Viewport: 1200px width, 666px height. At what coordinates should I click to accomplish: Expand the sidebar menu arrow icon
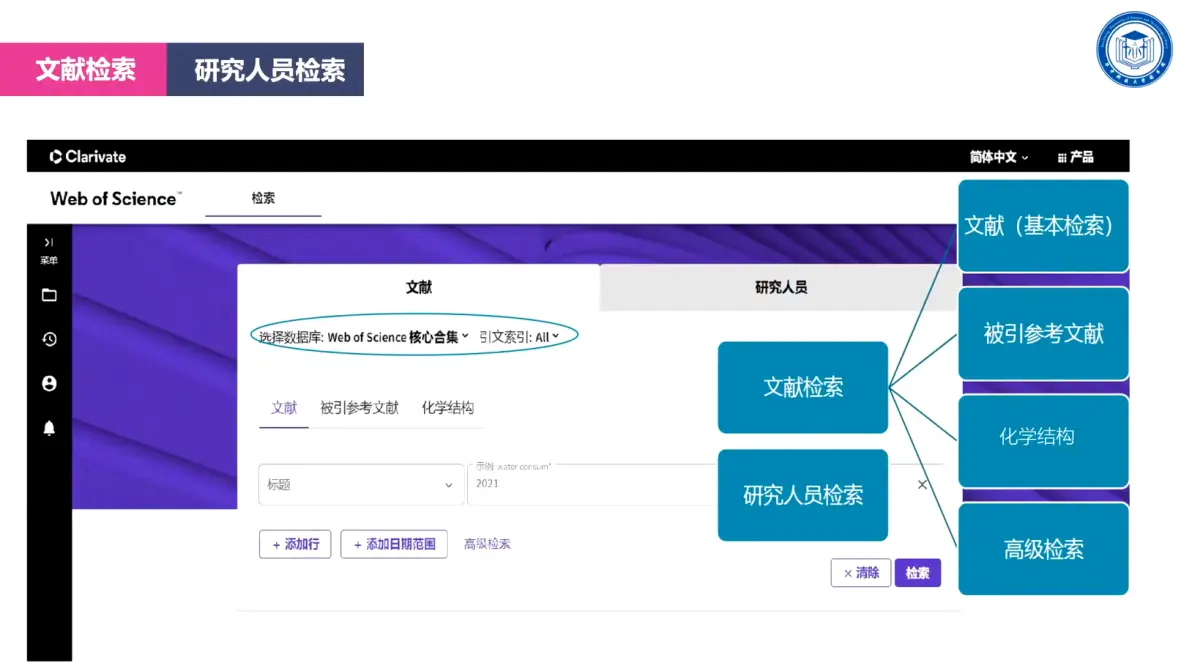point(48,242)
